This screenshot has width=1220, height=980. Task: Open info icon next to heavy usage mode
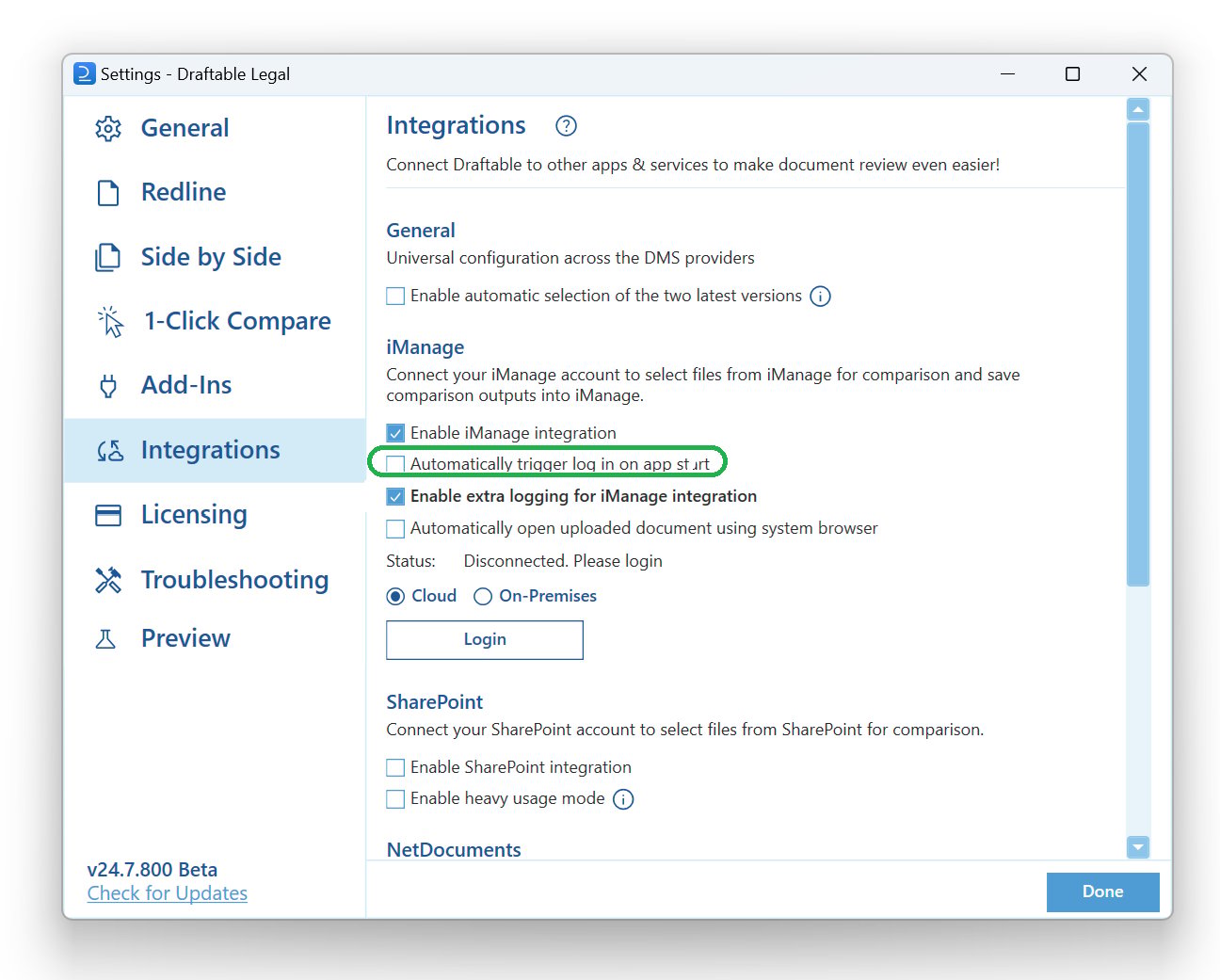[x=623, y=799]
